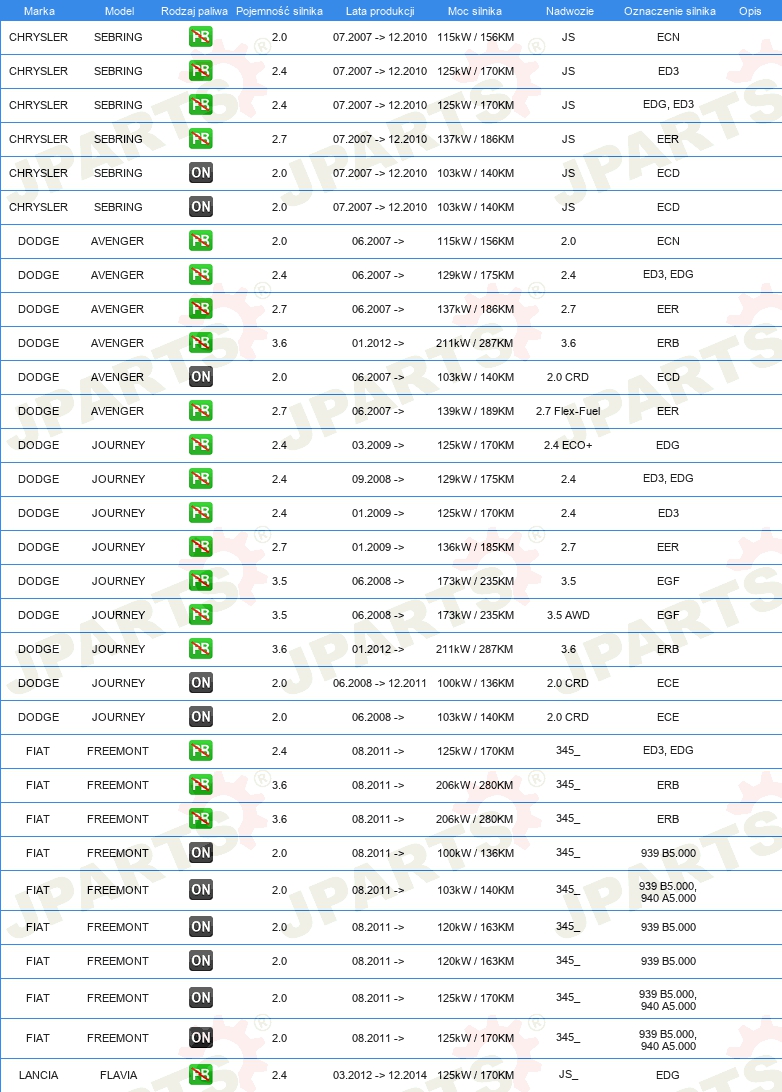This screenshot has height=1092, width=782.
Task: Click the Model column header
Action: (x=119, y=11)
